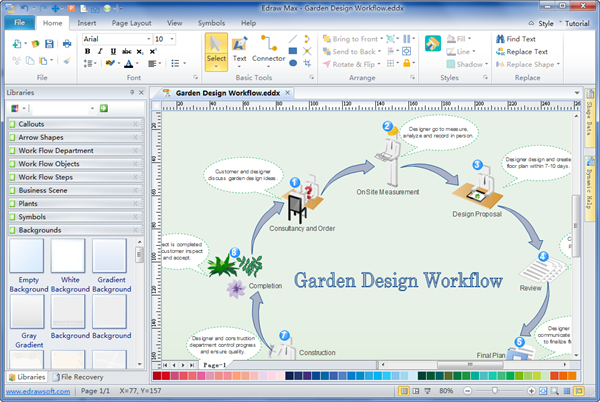600x402 pixels.
Task: Open the Page Layout ribbon tab
Action: pos(131,21)
